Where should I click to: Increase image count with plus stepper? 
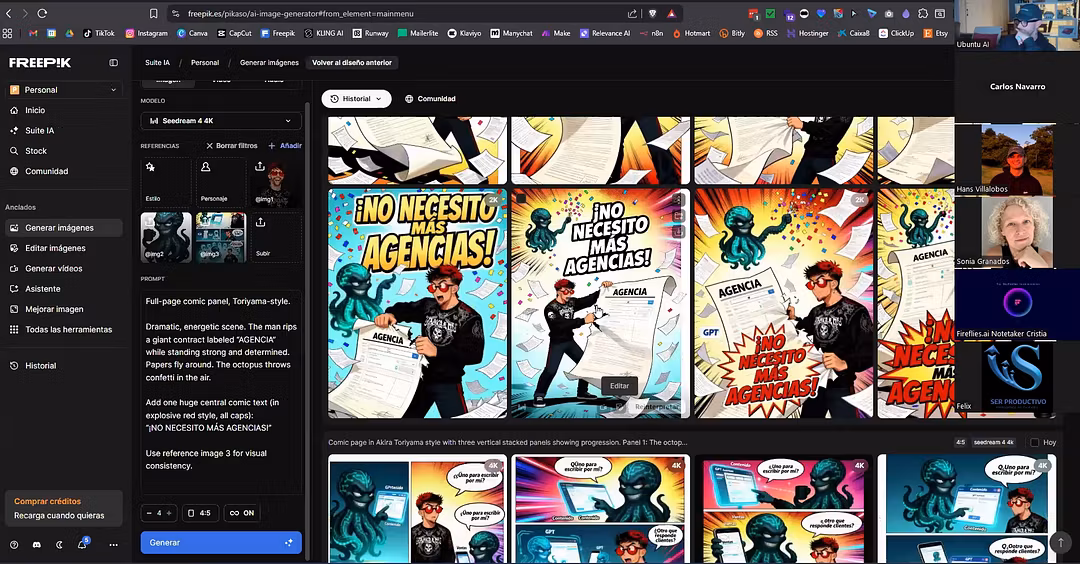(168, 513)
